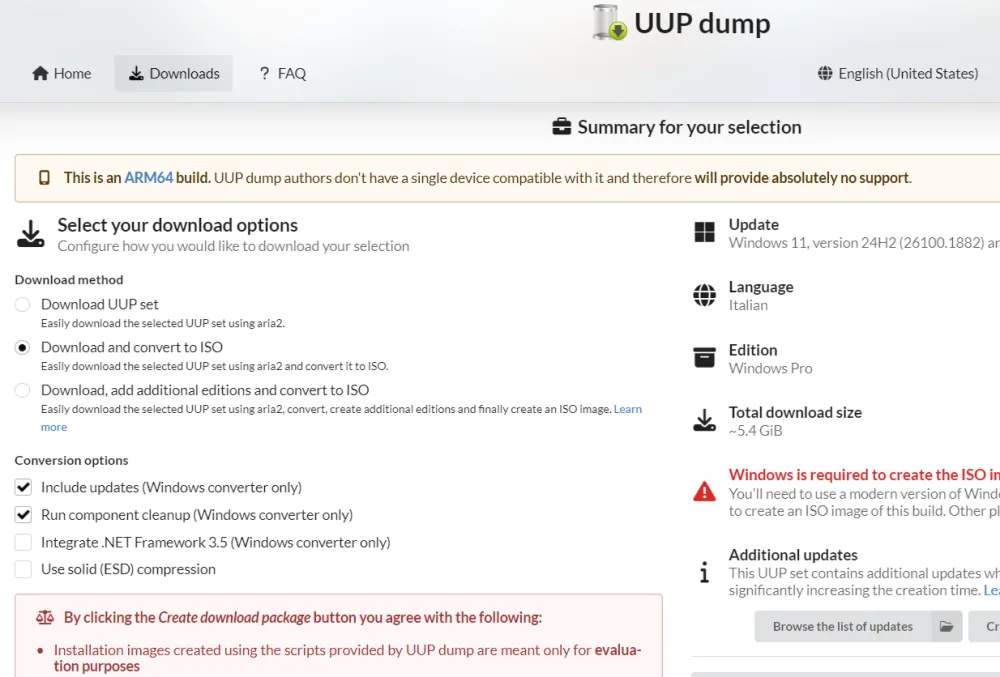1000x677 pixels.
Task: Click the archive box icon beside Edition
Action: click(x=705, y=358)
